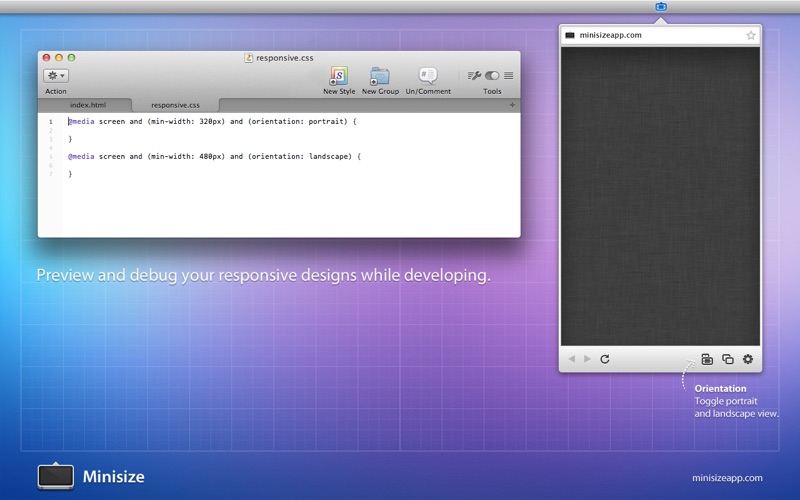The height and width of the screenshot is (500, 800).
Task: Add a new tab with the plus button
Action: (x=512, y=105)
